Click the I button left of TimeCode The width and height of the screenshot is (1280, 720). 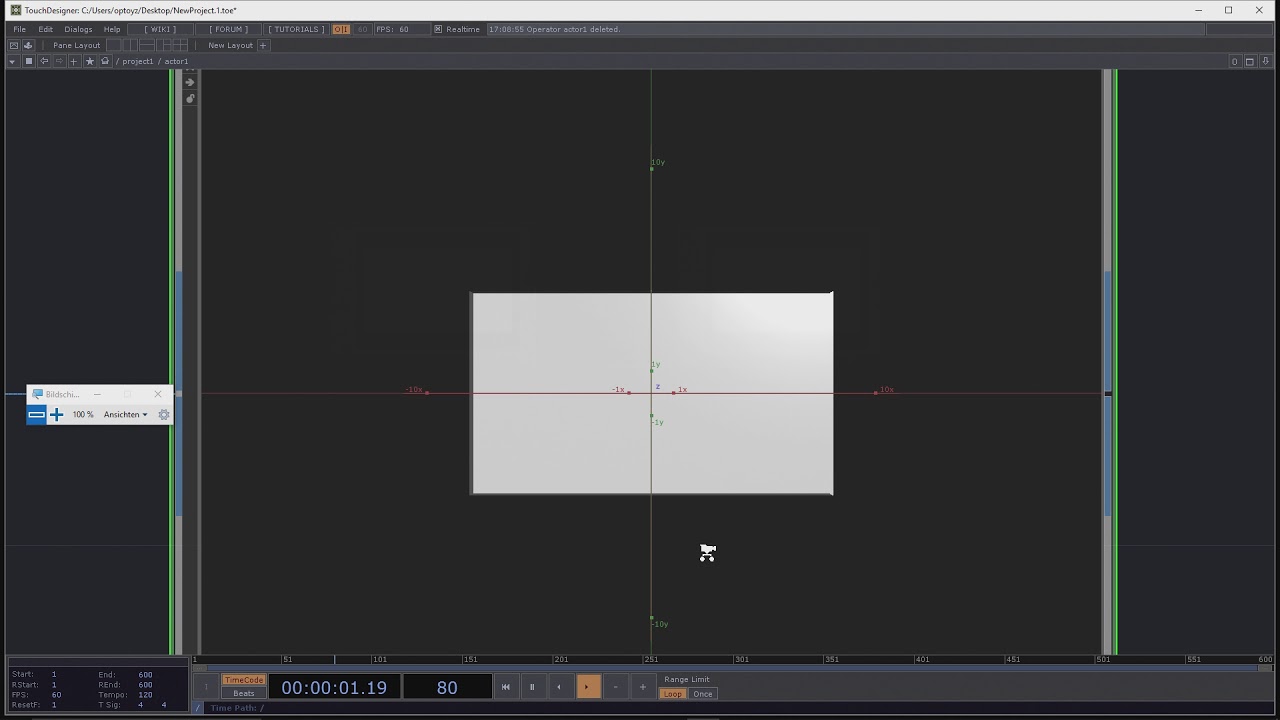pyautogui.click(x=207, y=686)
